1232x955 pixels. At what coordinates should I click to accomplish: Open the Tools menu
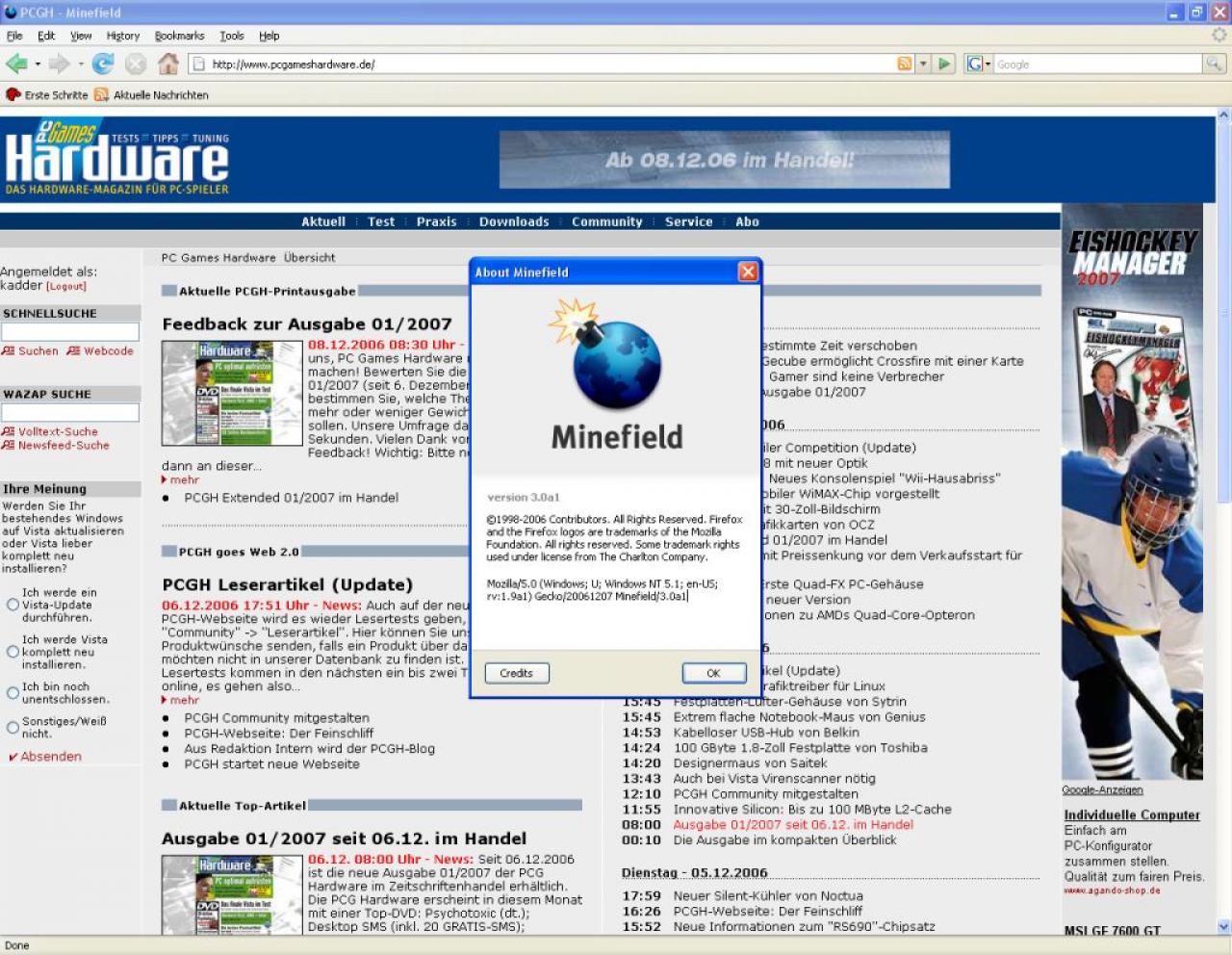tap(232, 36)
